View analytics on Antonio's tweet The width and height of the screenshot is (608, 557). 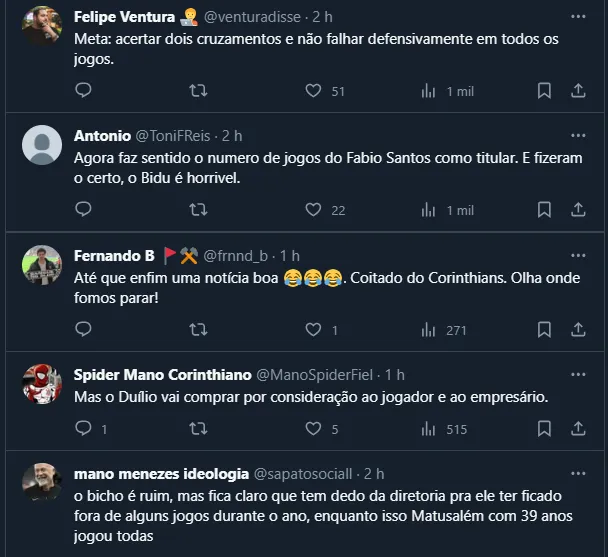coord(429,210)
